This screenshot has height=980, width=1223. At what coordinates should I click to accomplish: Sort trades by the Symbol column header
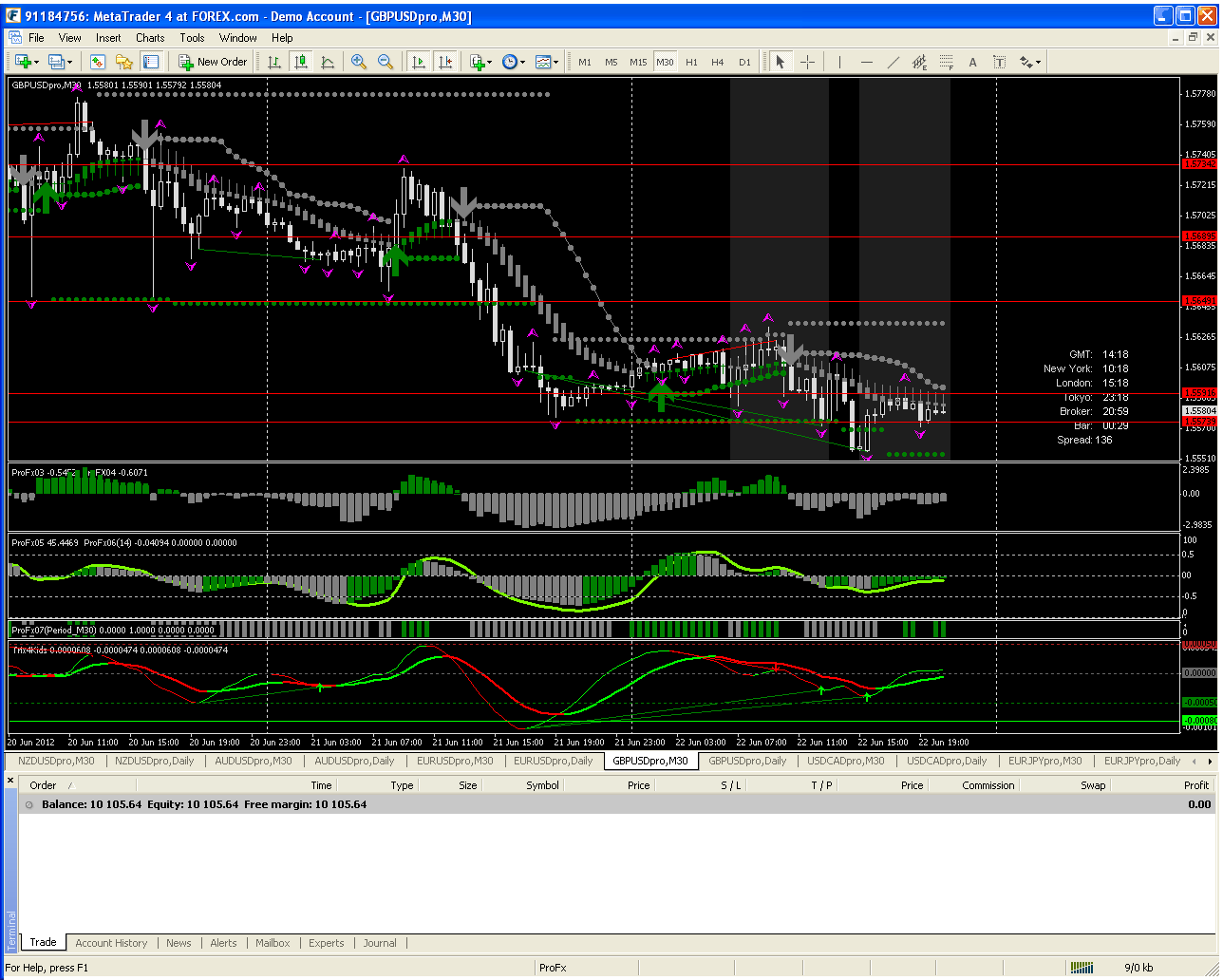pos(523,785)
